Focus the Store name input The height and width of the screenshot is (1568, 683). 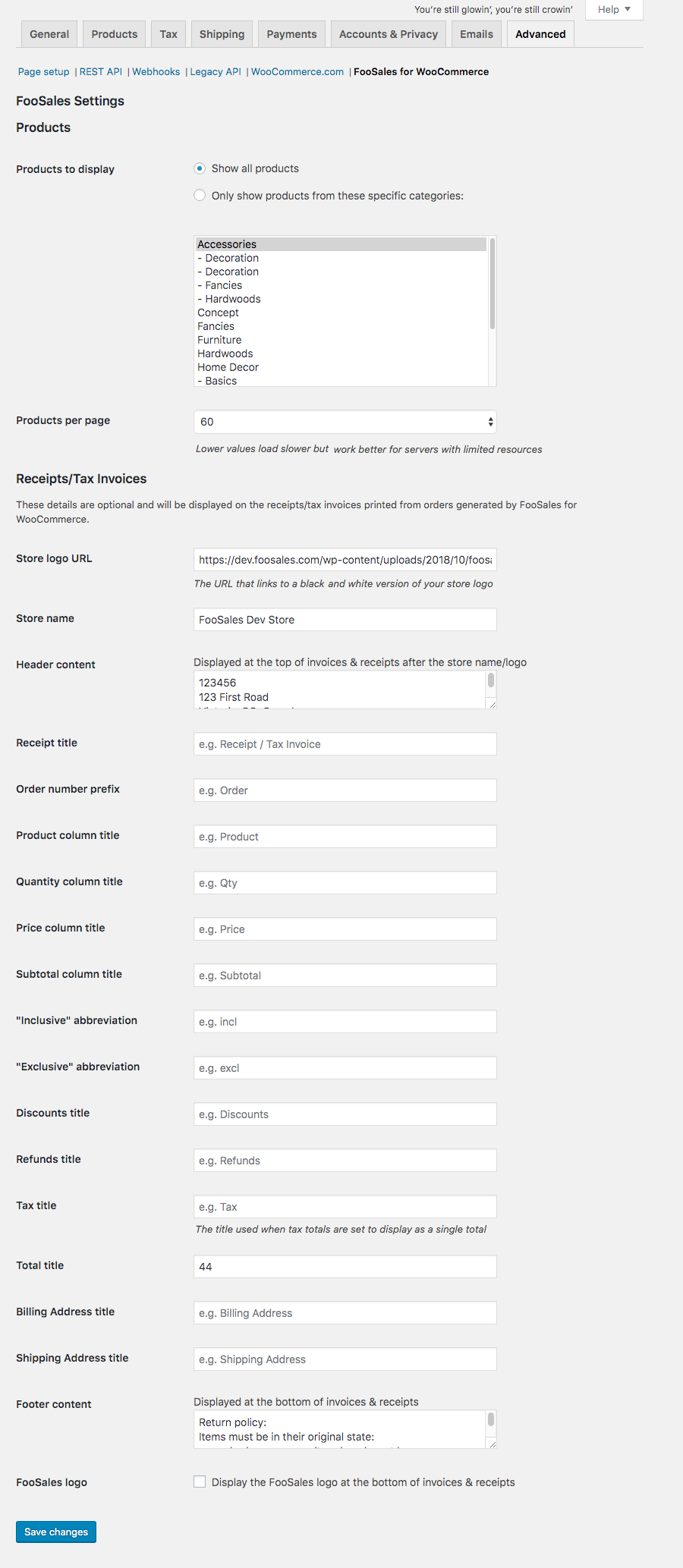(x=345, y=620)
